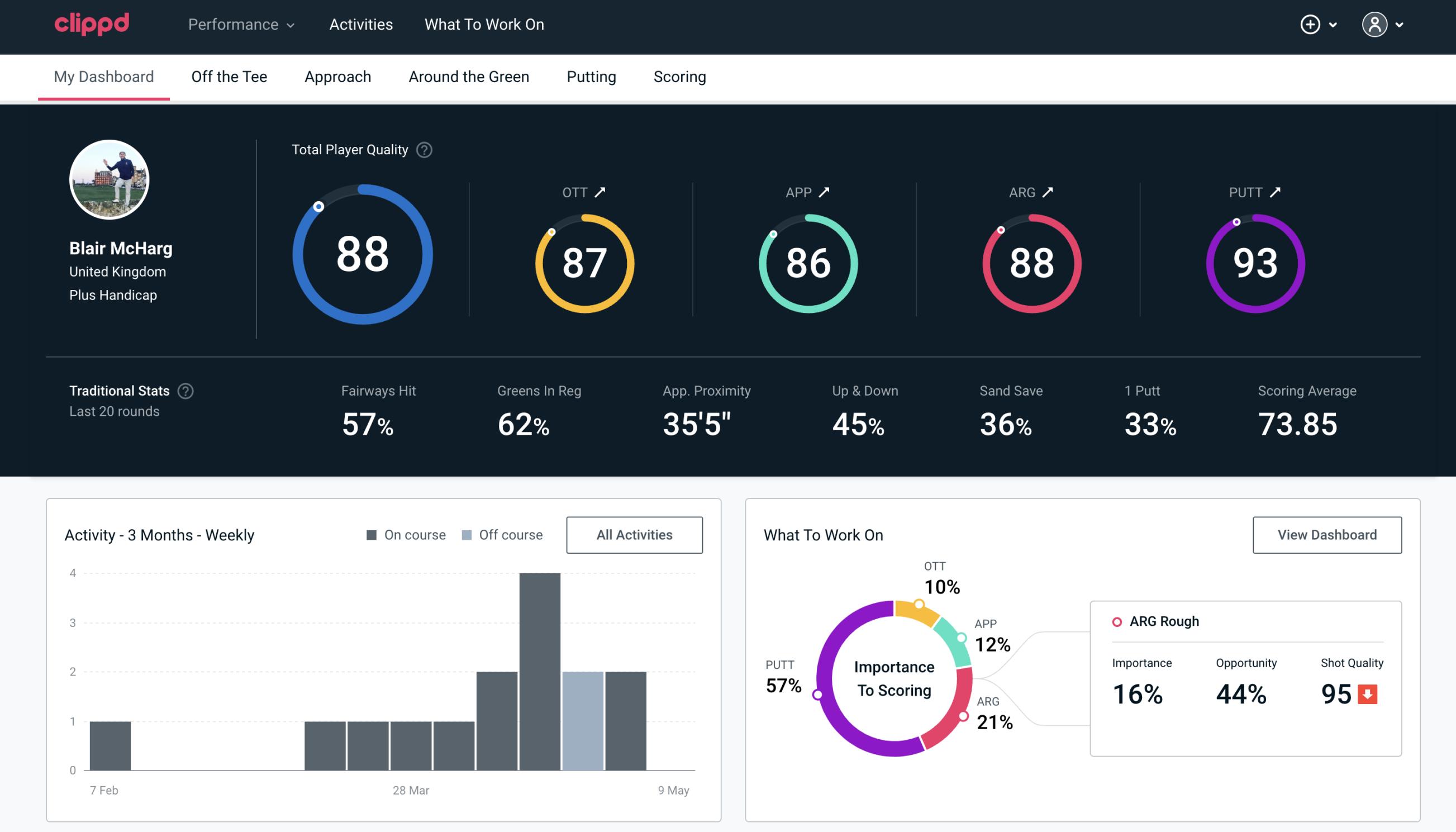The image size is (1456, 832).
Task: Click the Traditional Stats help icon
Action: click(x=184, y=390)
